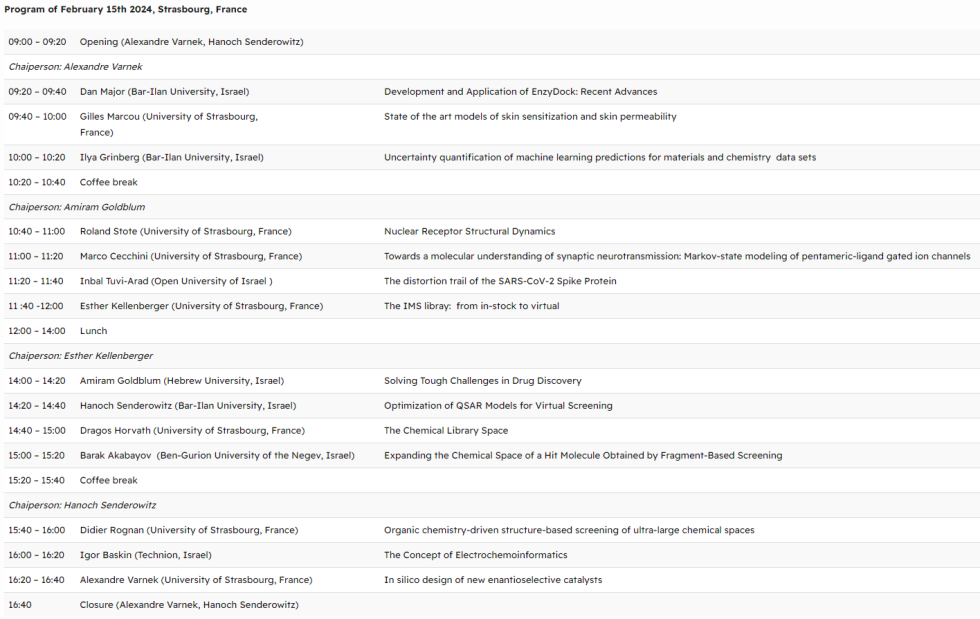Click the SARS-CoV-2 Spike Protein talk title
The width and height of the screenshot is (980, 619).
(500, 282)
